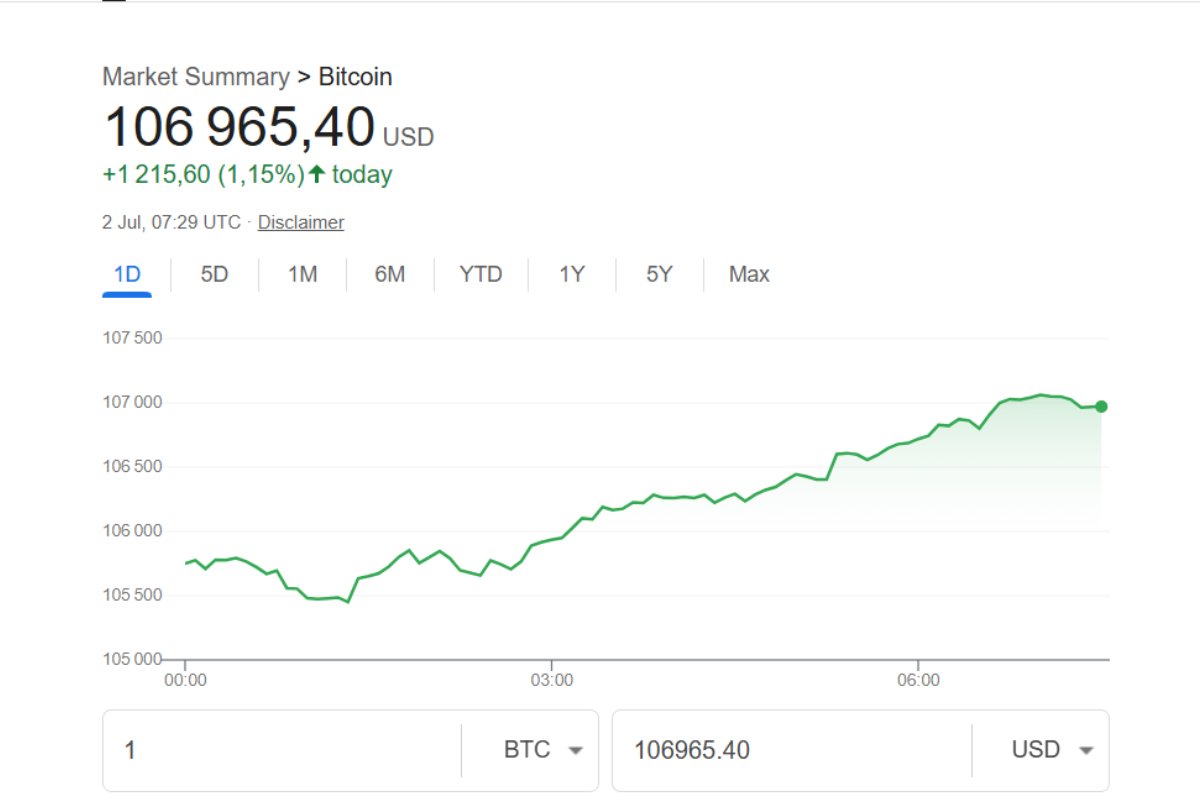Switch to the 1Y chart range
1200x800 pixels.
[571, 274]
